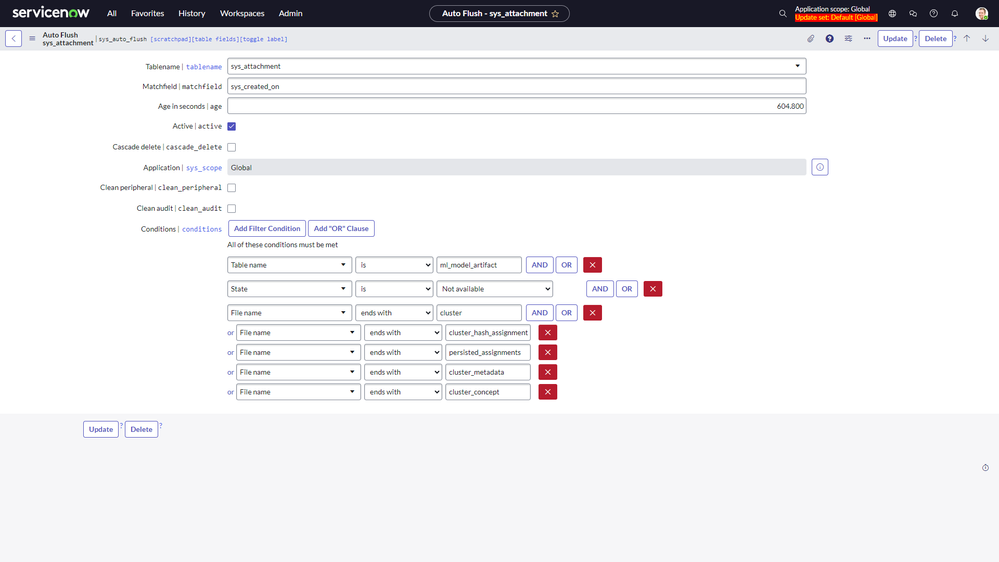Delete the cluster_hash_assignment condition

(547, 332)
